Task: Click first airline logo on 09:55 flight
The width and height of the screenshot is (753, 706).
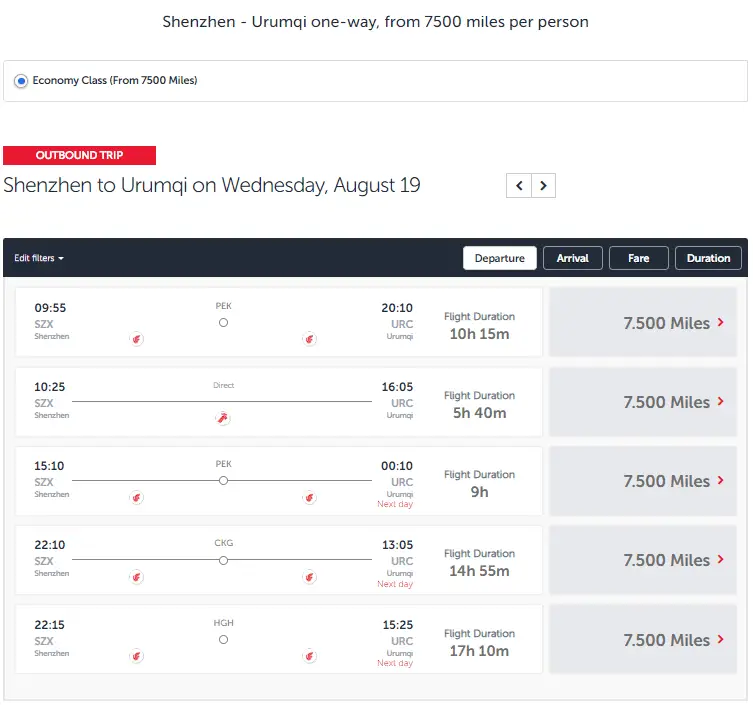Action: tap(136, 339)
